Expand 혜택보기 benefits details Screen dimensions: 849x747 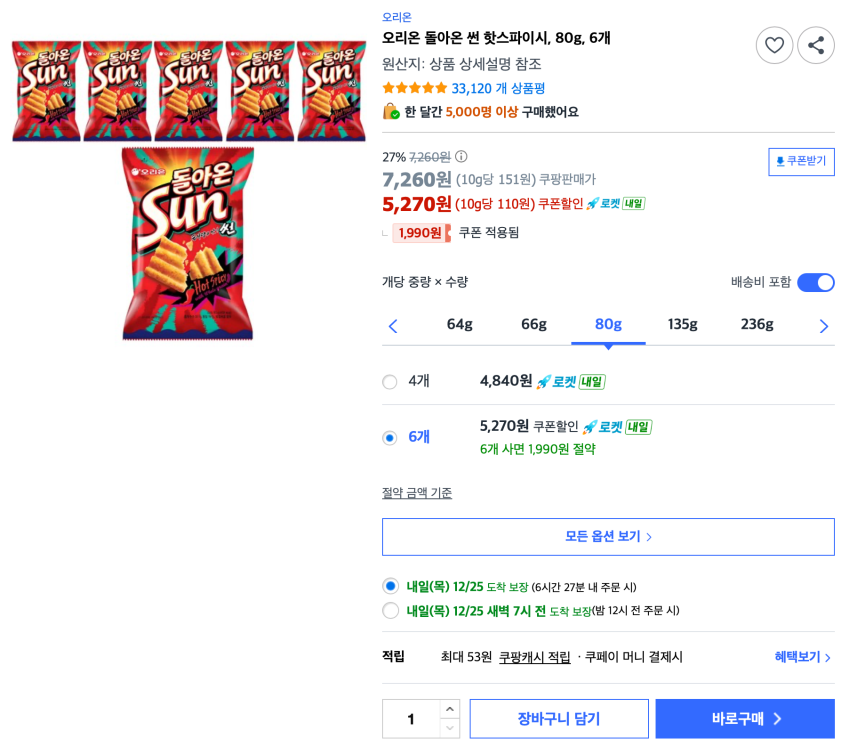[802, 657]
